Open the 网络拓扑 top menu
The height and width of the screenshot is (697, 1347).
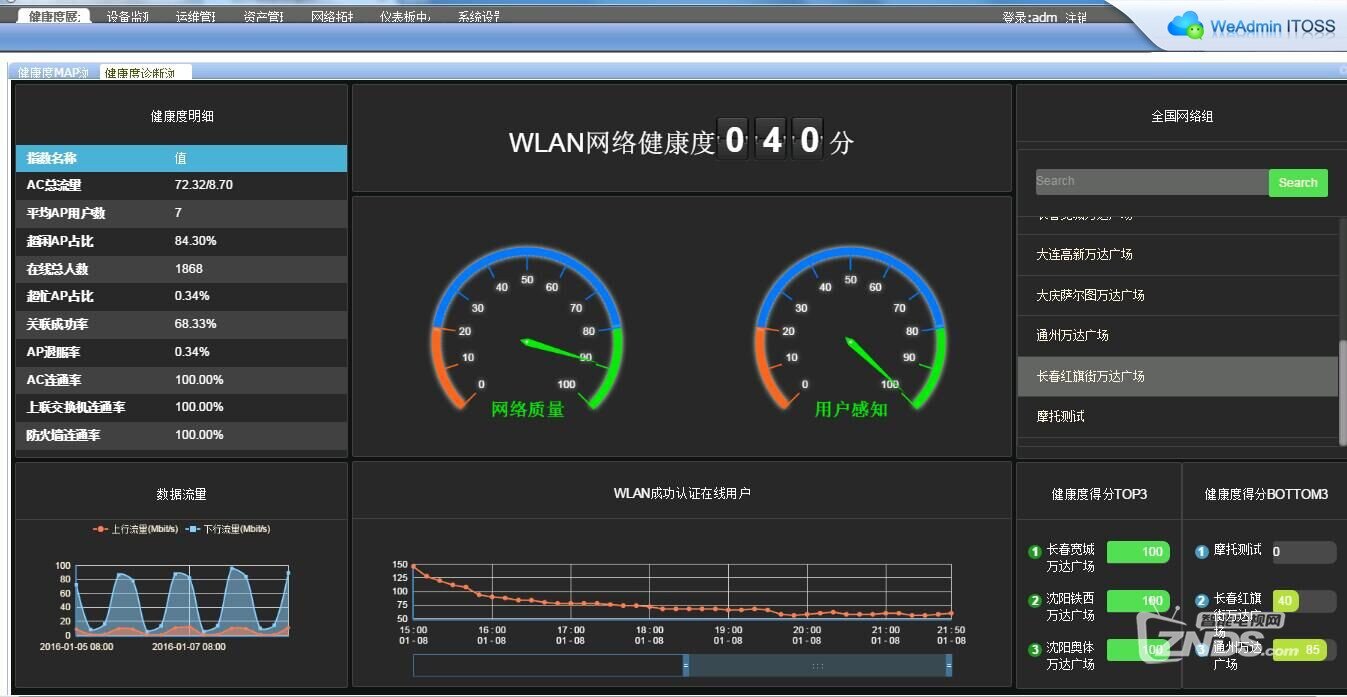point(332,17)
